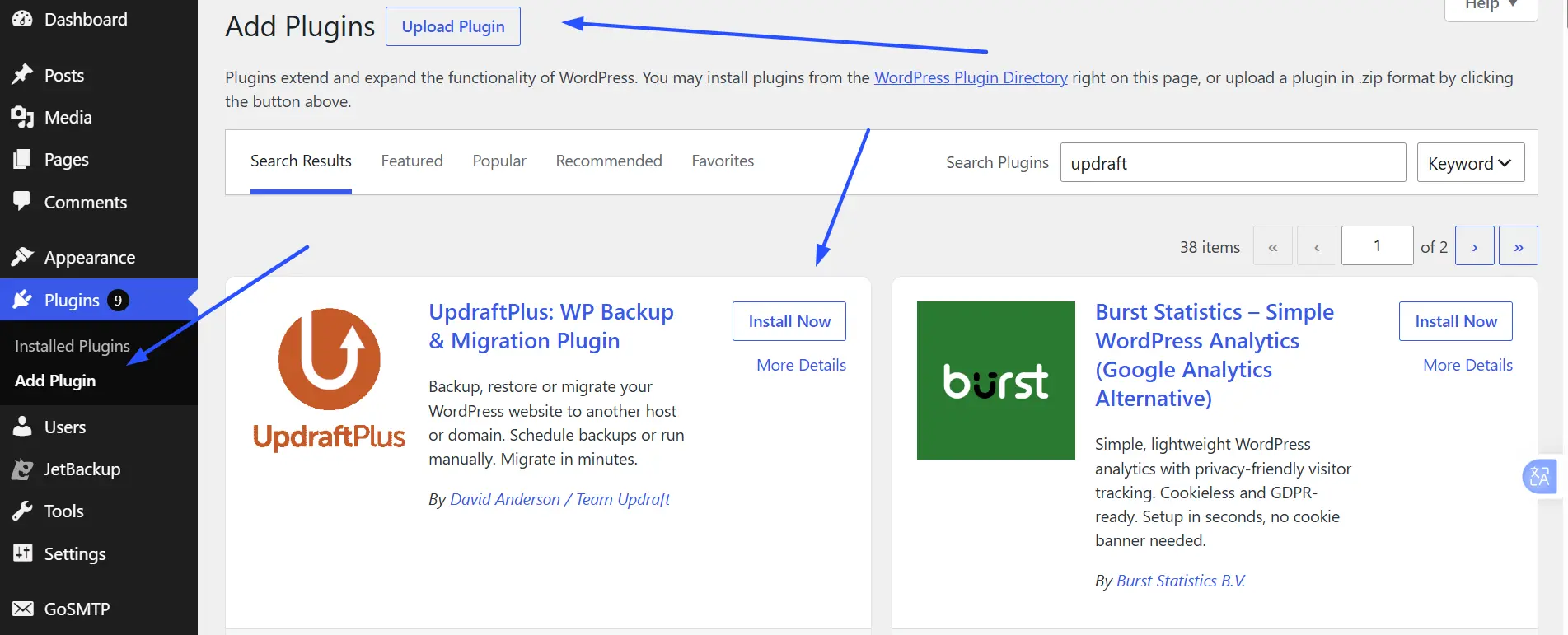
Task: Click the Dashboard gauge icon
Action: click(x=22, y=19)
